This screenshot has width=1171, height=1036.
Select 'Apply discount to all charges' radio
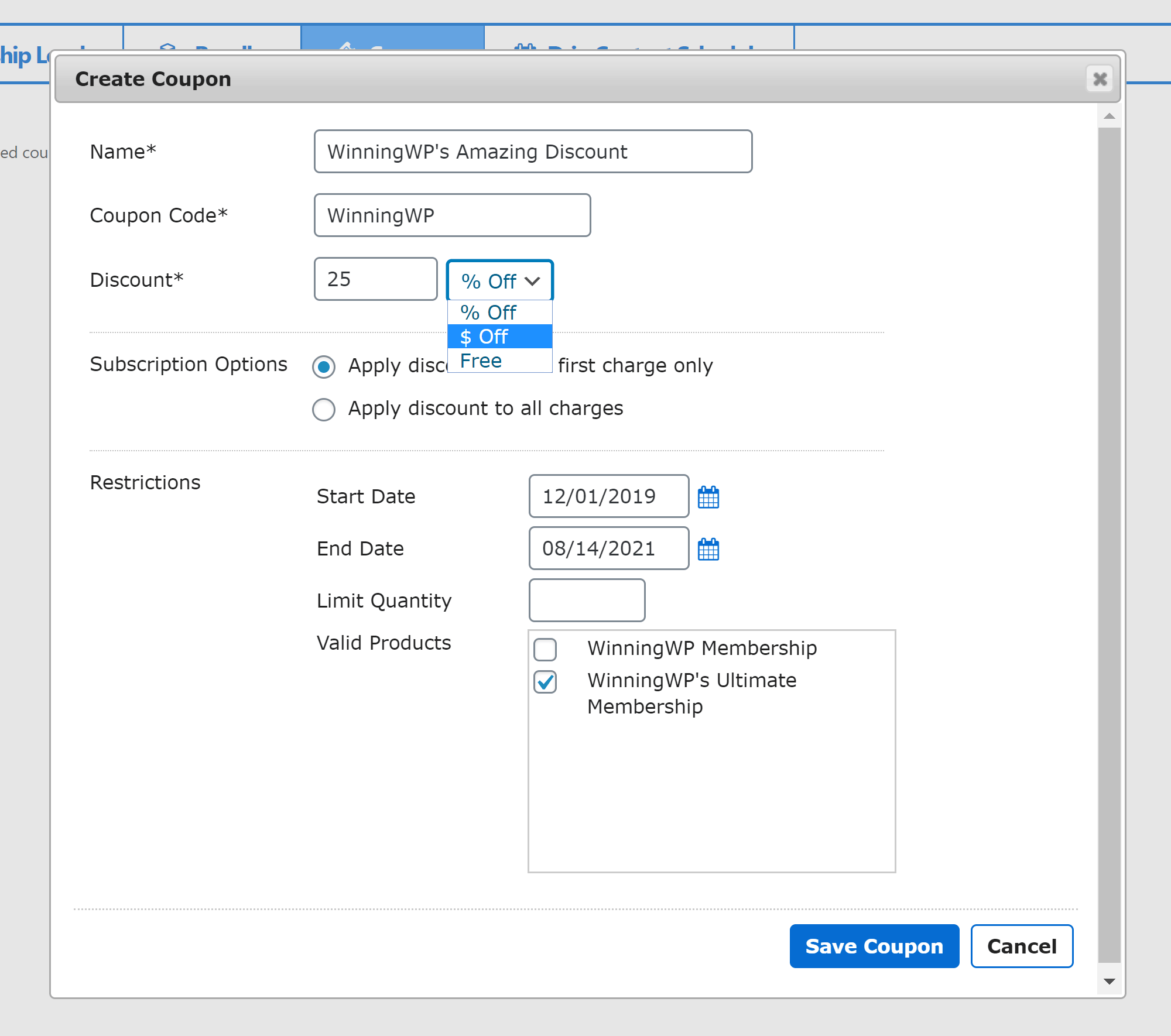tap(324, 410)
